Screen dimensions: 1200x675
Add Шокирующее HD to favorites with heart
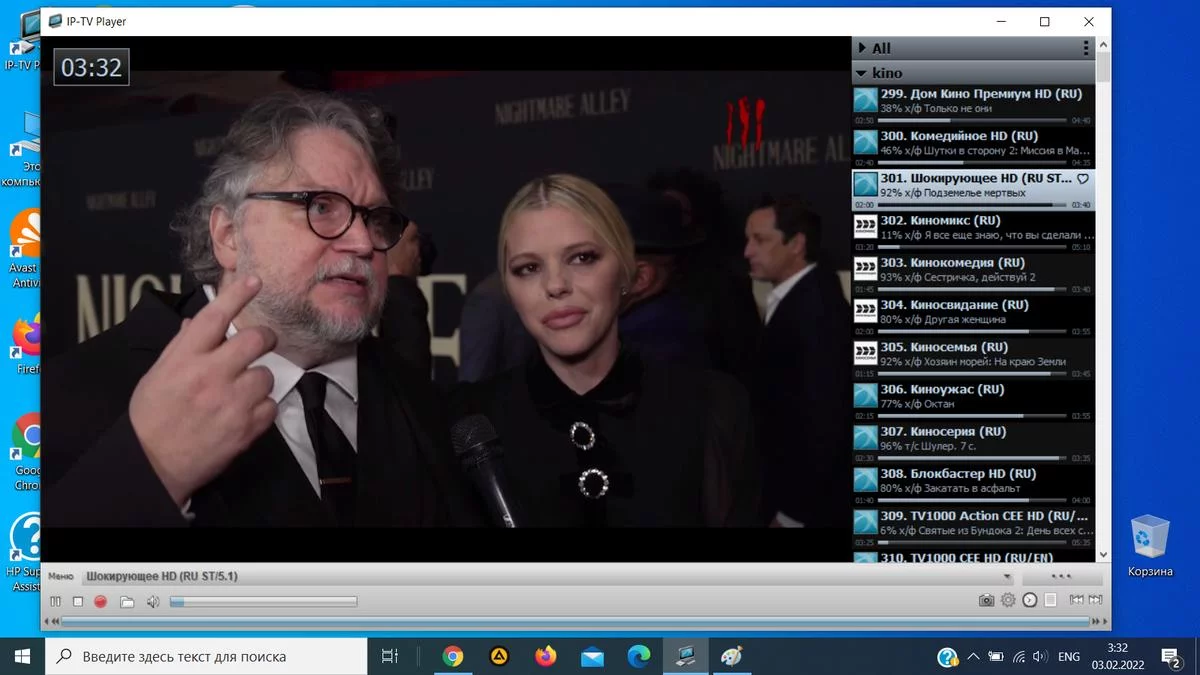pos(1082,179)
